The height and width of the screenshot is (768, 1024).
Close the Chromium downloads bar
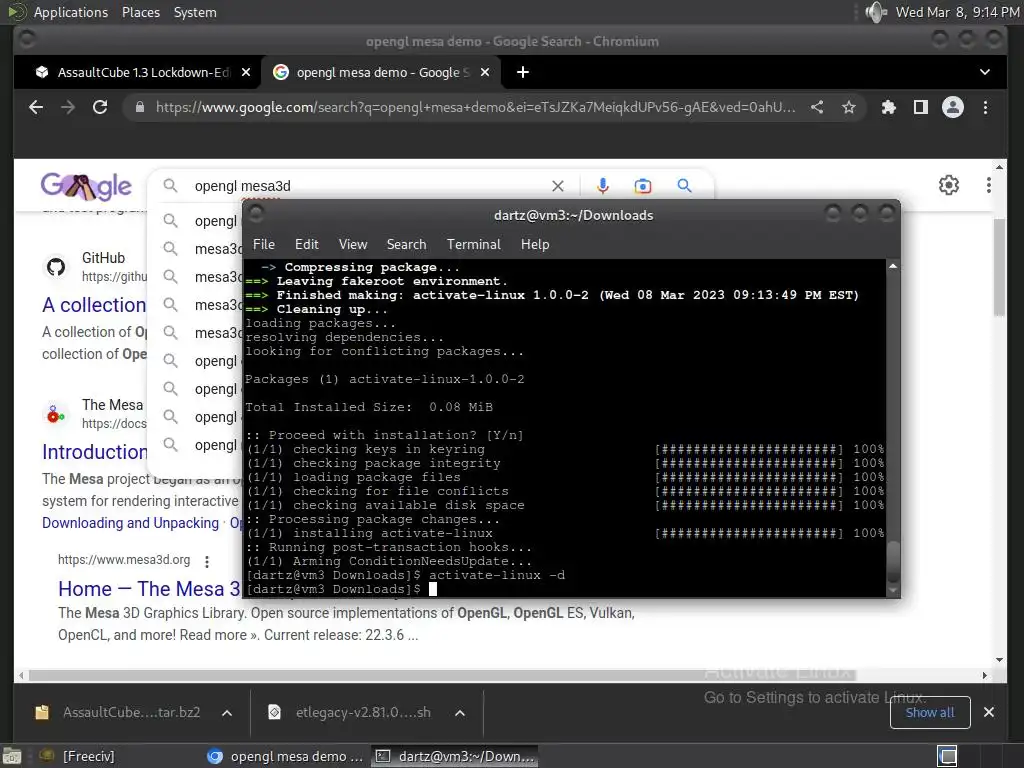[x=989, y=712]
